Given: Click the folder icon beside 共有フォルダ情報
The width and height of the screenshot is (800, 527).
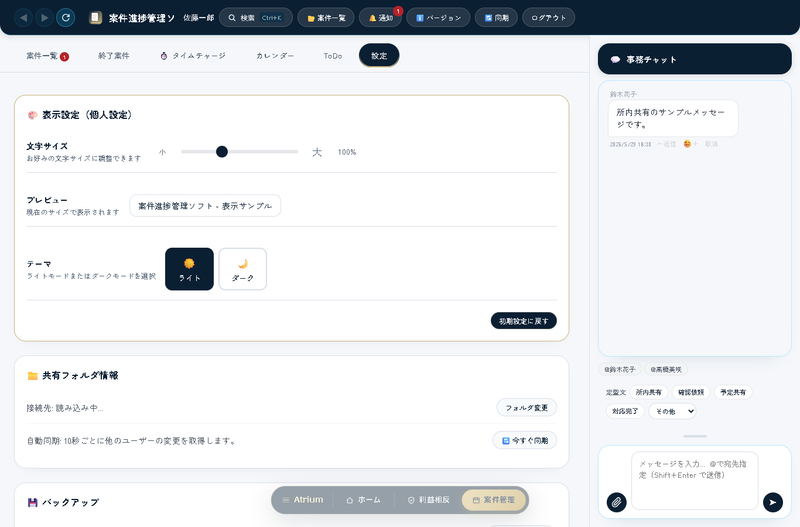Looking at the screenshot, I should (x=33, y=376).
